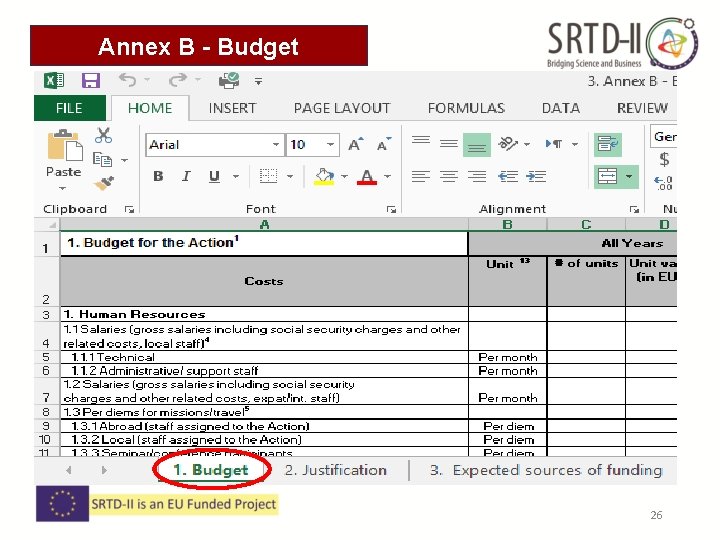Increase indent icon
This screenshot has height=540, width=720.
536,176
